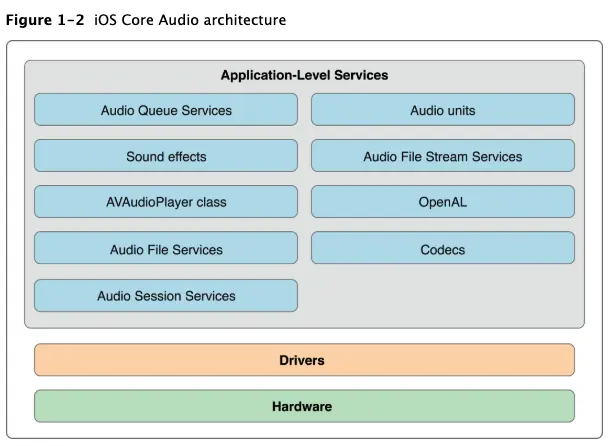Image resolution: width=608 pixels, height=446 pixels.
Task: Click the AVAudioPlayer class block
Action: click(x=166, y=202)
